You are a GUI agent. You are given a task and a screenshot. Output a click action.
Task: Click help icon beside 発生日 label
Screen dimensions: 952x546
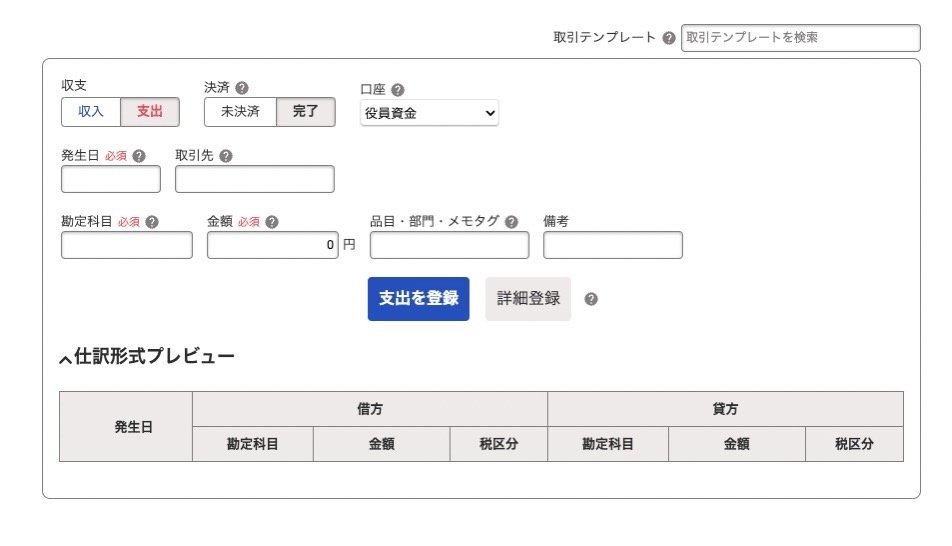click(x=139, y=156)
